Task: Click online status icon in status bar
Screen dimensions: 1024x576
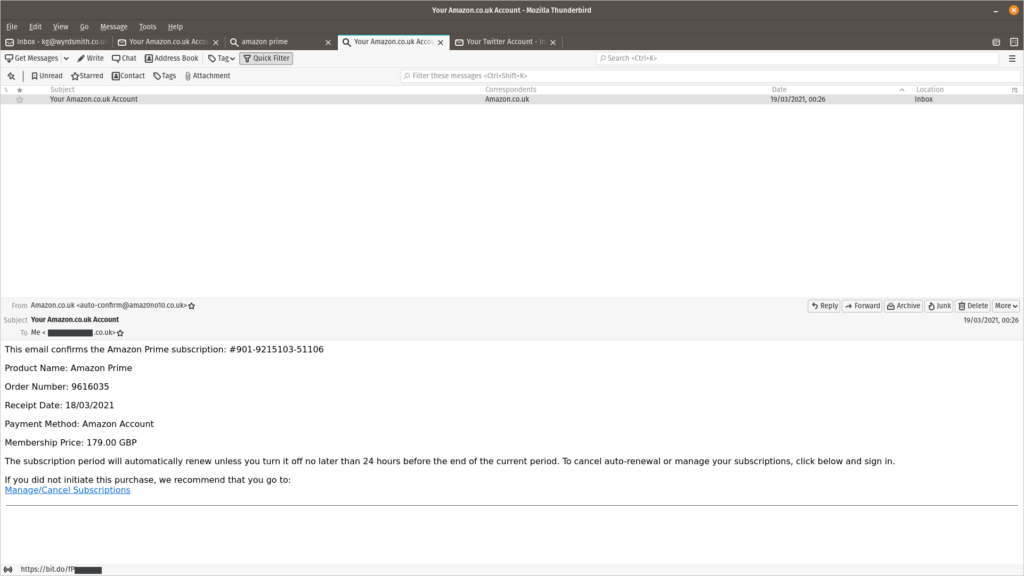Action: 8,569
